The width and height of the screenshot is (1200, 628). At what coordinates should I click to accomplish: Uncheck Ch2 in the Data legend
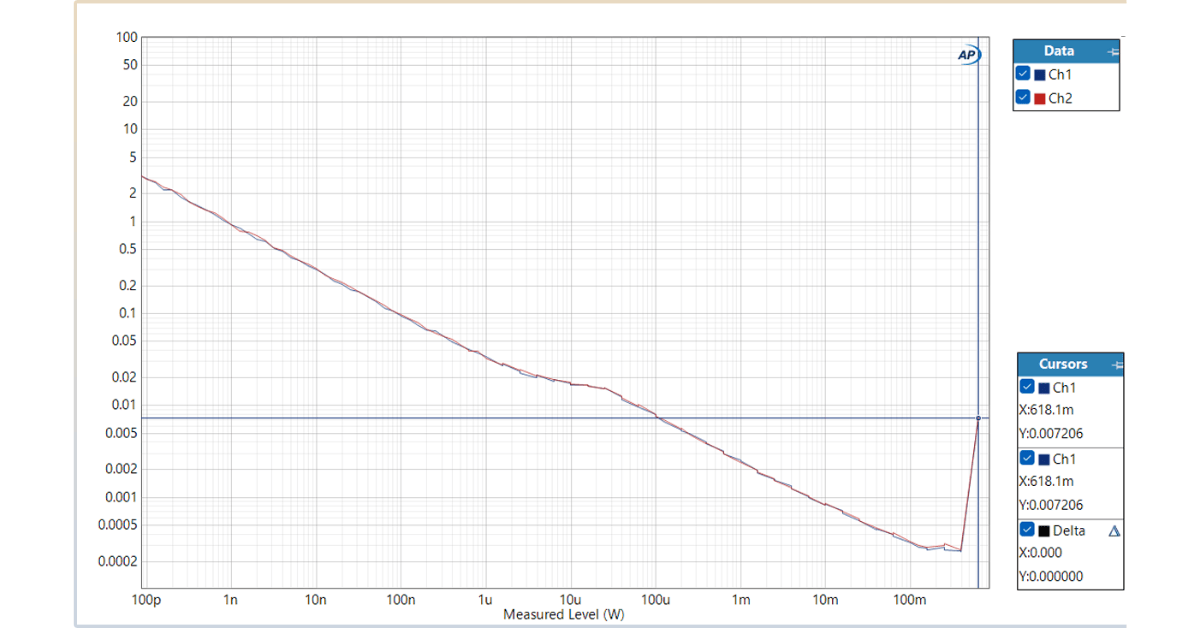point(1023,98)
